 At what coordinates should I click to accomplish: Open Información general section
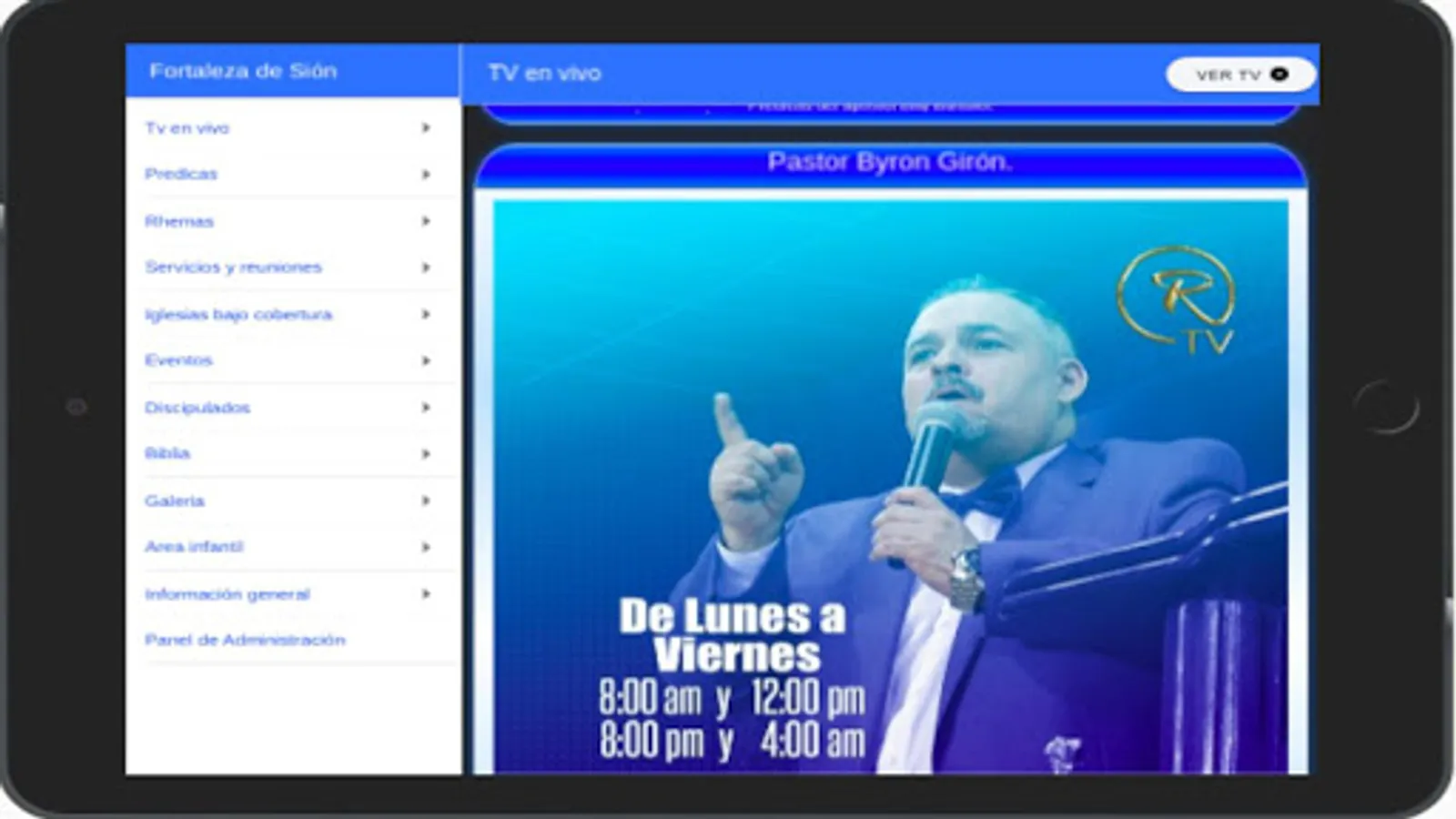coord(291,594)
